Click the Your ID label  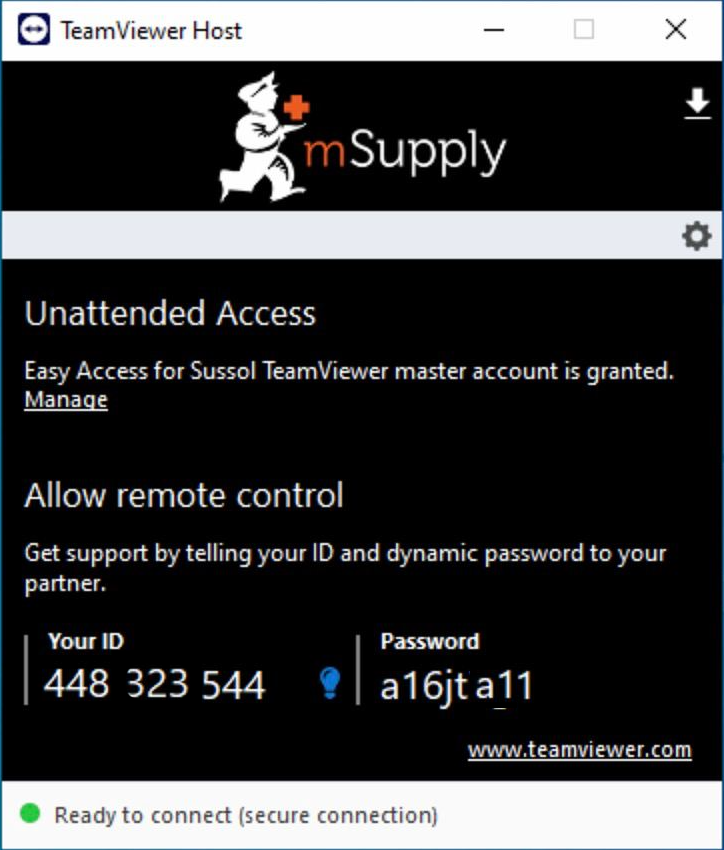(86, 641)
